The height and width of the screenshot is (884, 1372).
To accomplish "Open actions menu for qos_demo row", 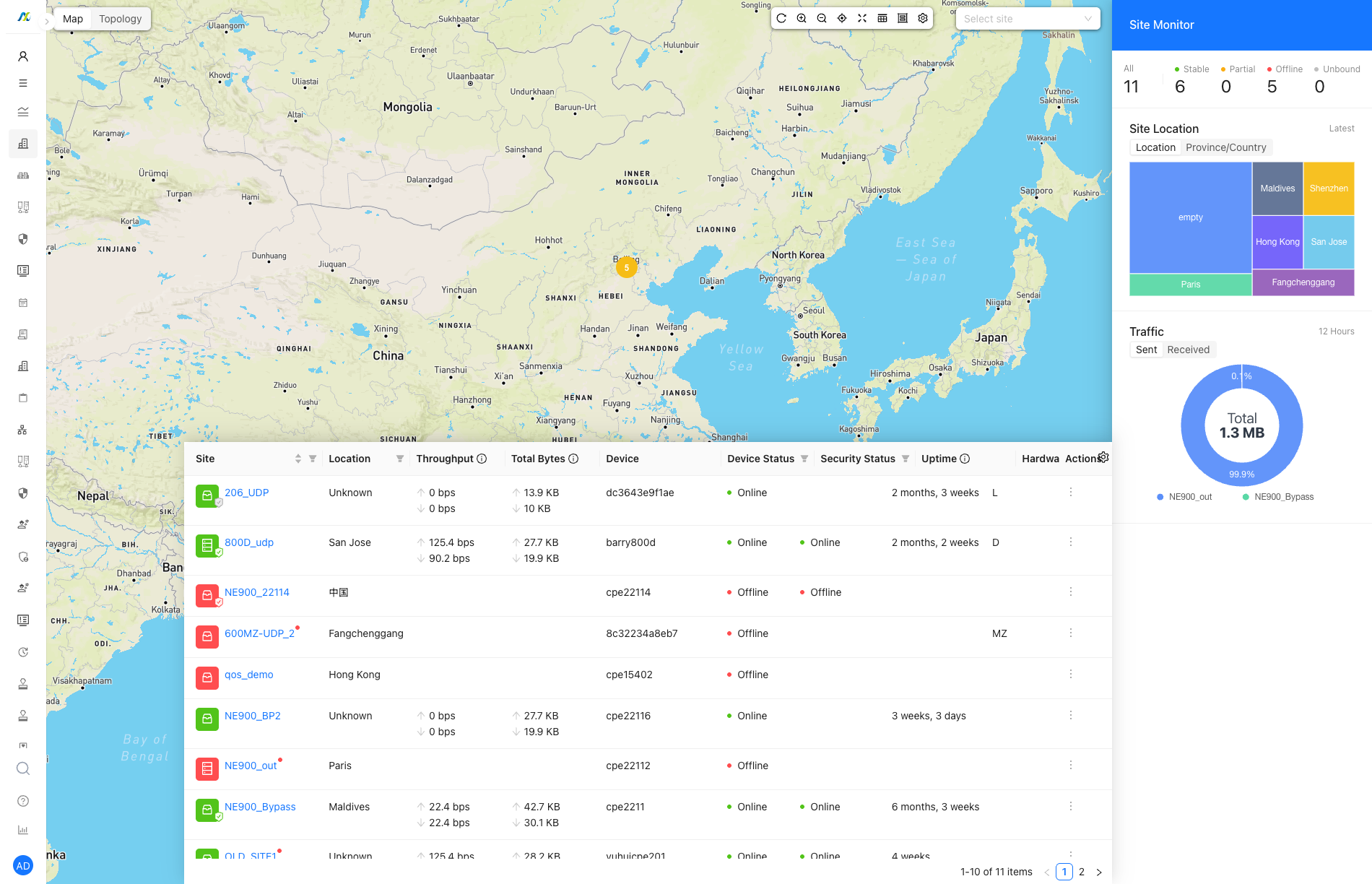I will pyautogui.click(x=1071, y=674).
